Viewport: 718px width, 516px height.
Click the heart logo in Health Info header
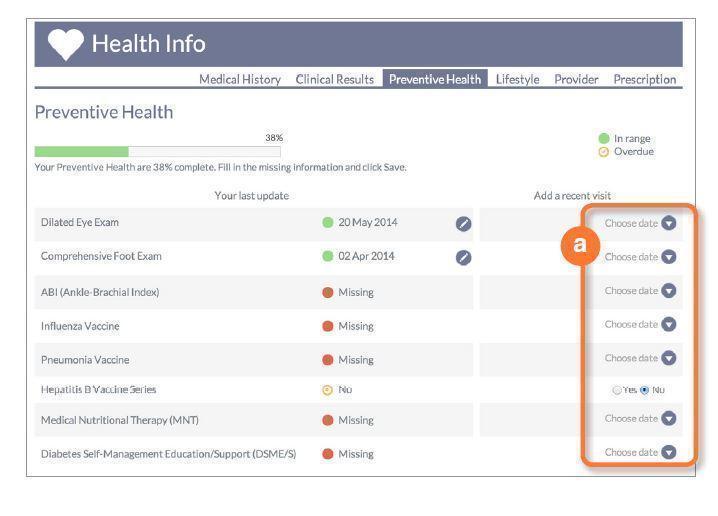point(65,45)
